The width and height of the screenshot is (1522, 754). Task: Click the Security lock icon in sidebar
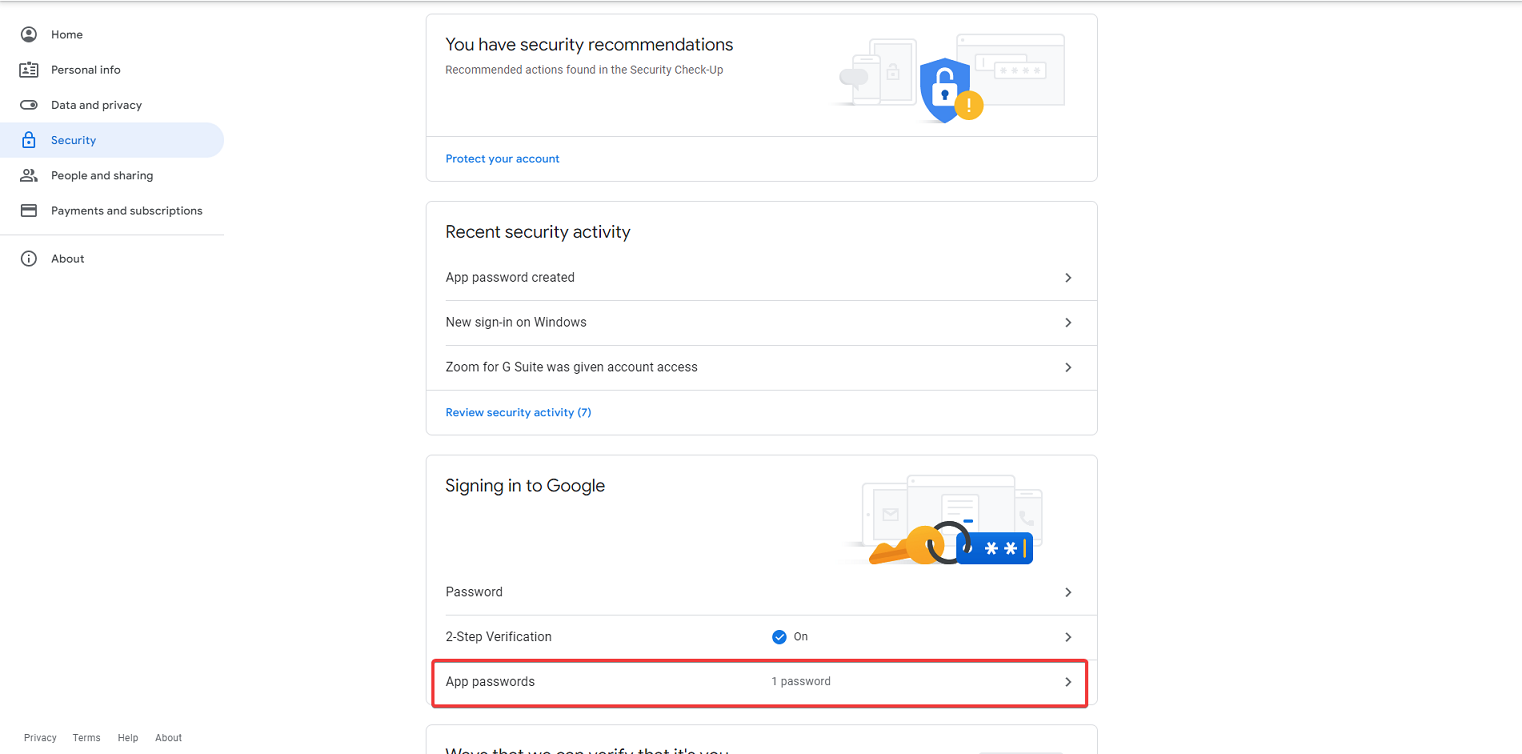coord(29,140)
